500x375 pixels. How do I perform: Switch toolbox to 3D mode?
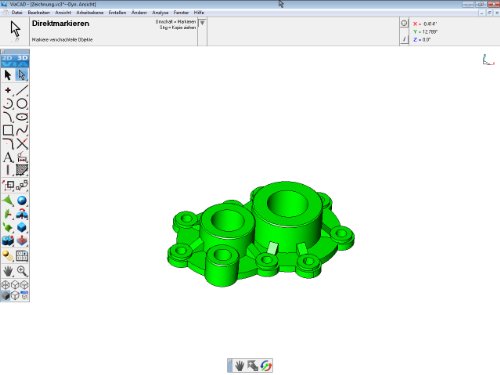click(x=22, y=58)
